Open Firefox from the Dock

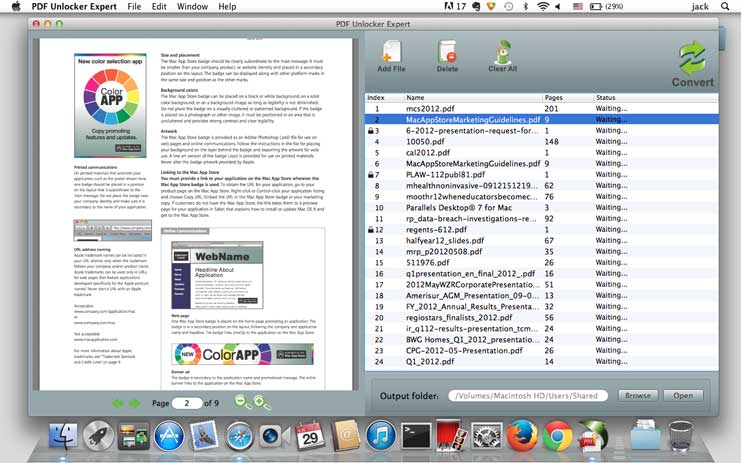pyautogui.click(x=522, y=436)
